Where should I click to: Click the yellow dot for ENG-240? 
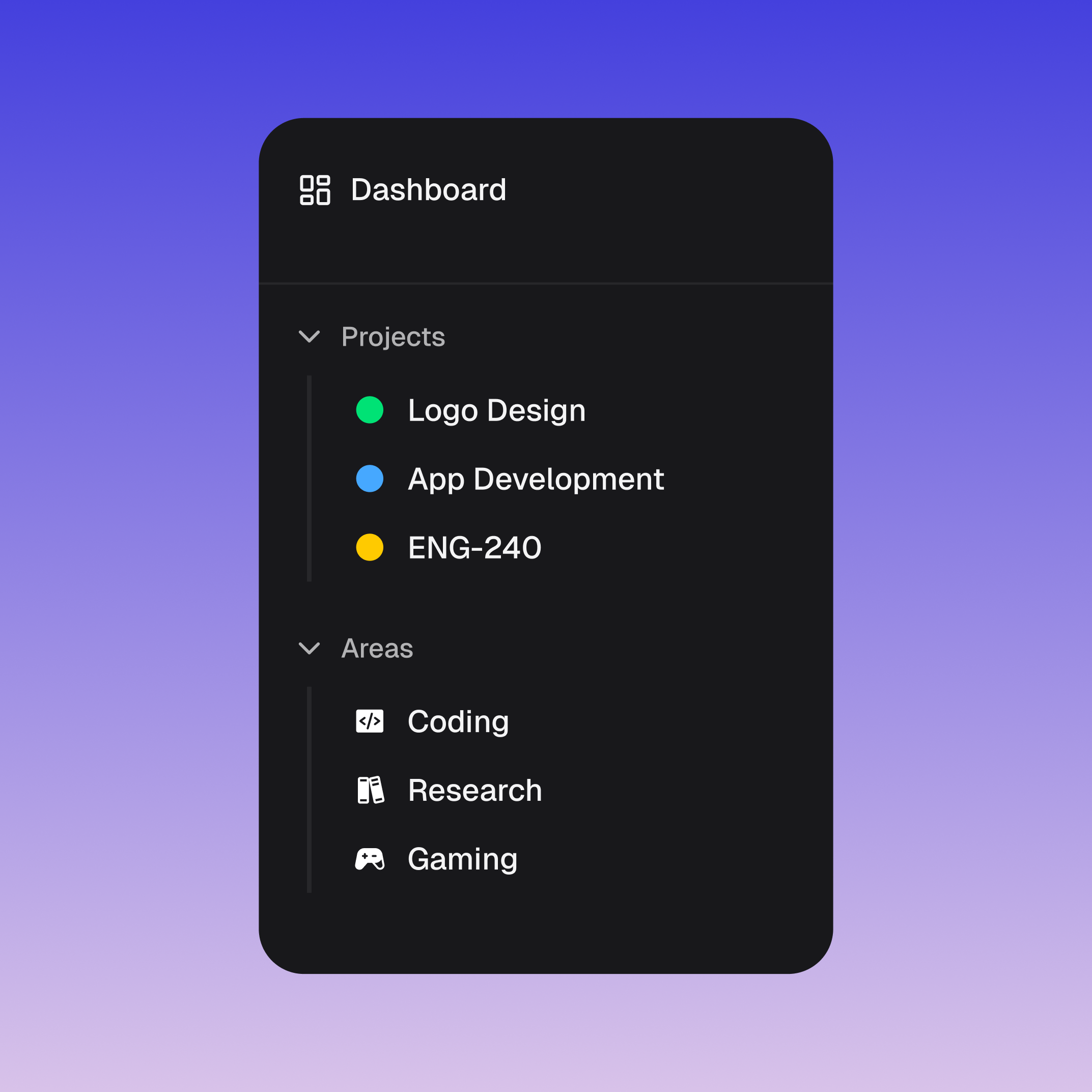coord(370,547)
